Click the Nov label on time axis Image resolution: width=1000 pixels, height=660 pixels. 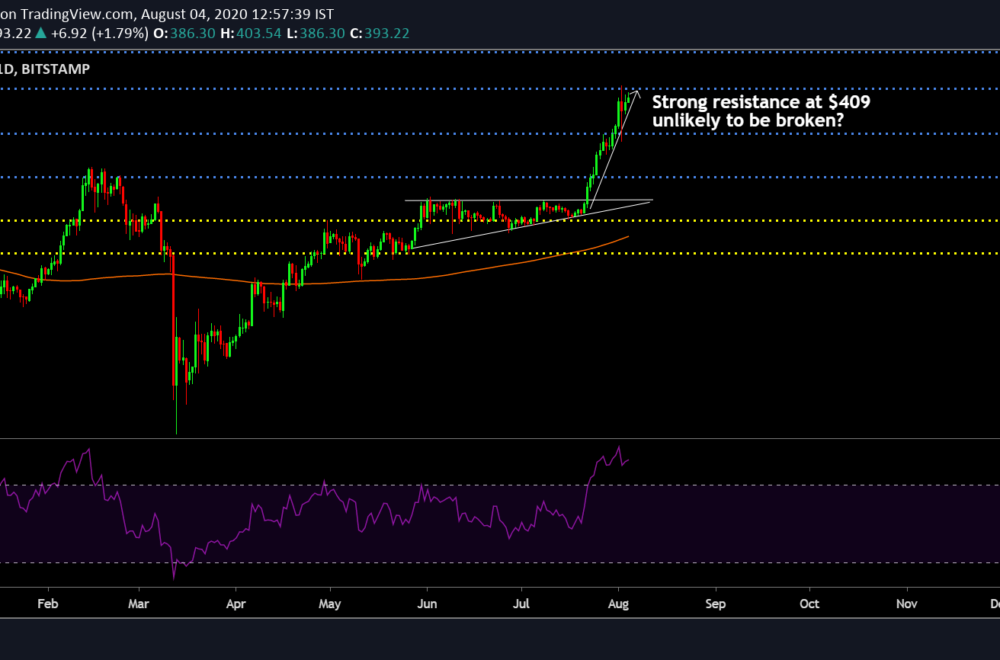pyautogui.click(x=906, y=603)
